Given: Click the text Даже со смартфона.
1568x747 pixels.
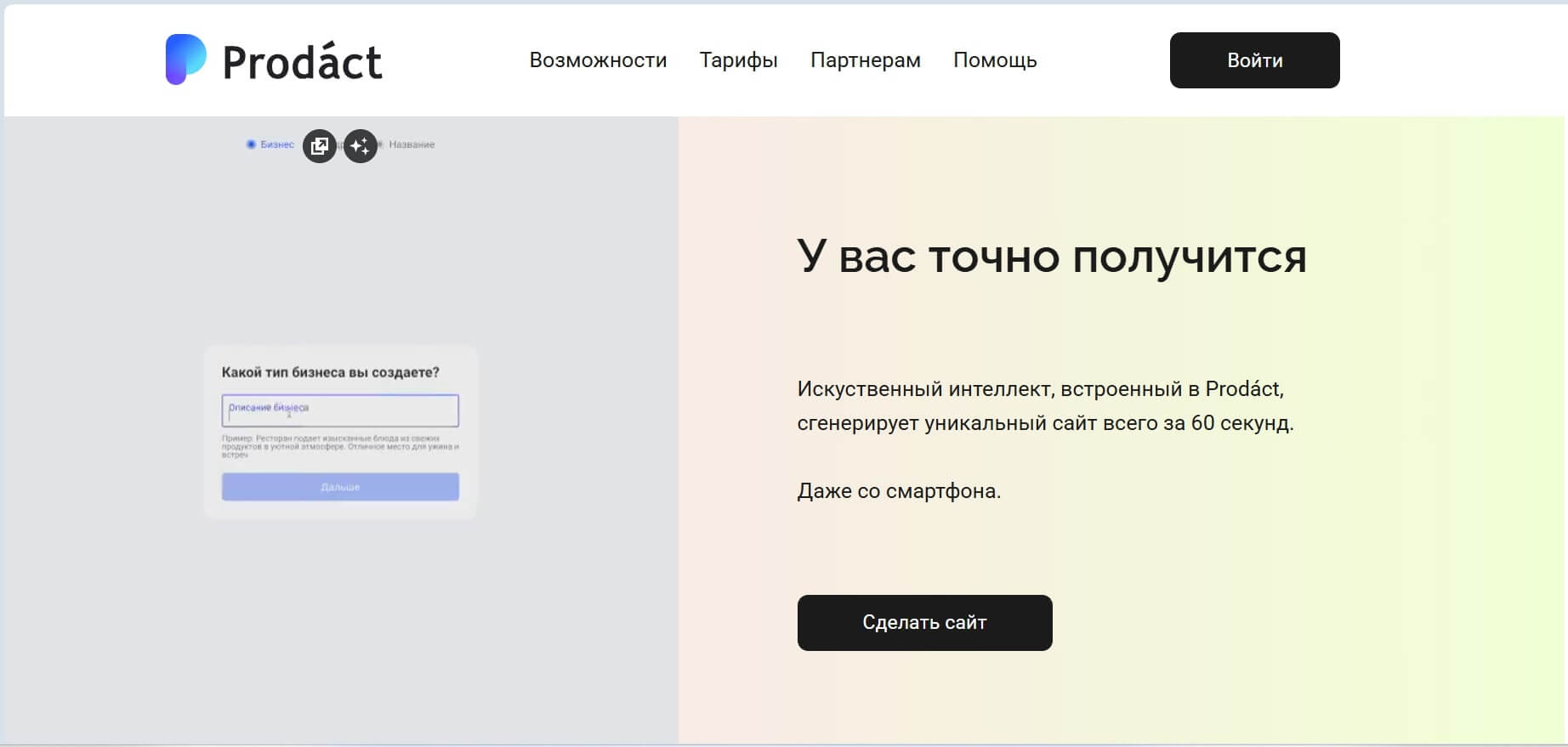Looking at the screenshot, I should click(899, 491).
